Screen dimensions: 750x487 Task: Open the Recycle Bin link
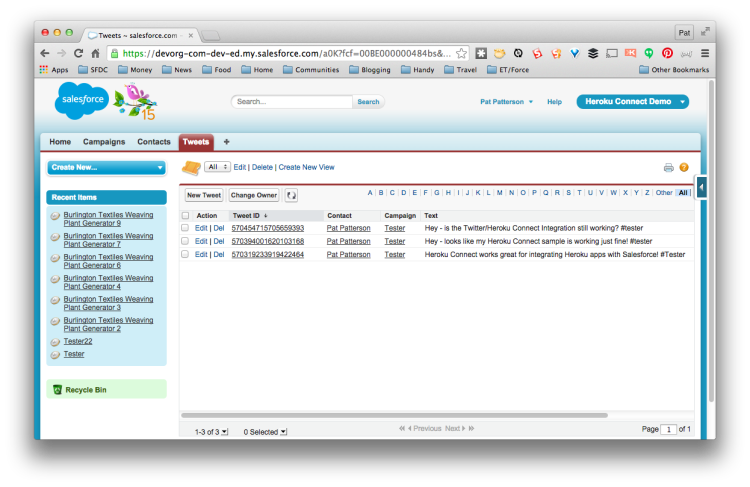click(86, 390)
